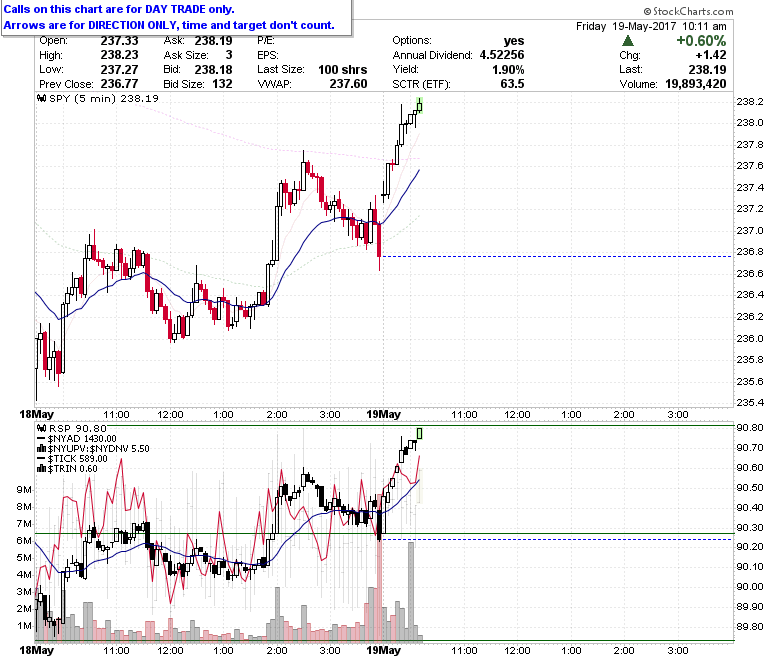
Task: Click the Last price value 238.19
Action: [x=707, y=70]
